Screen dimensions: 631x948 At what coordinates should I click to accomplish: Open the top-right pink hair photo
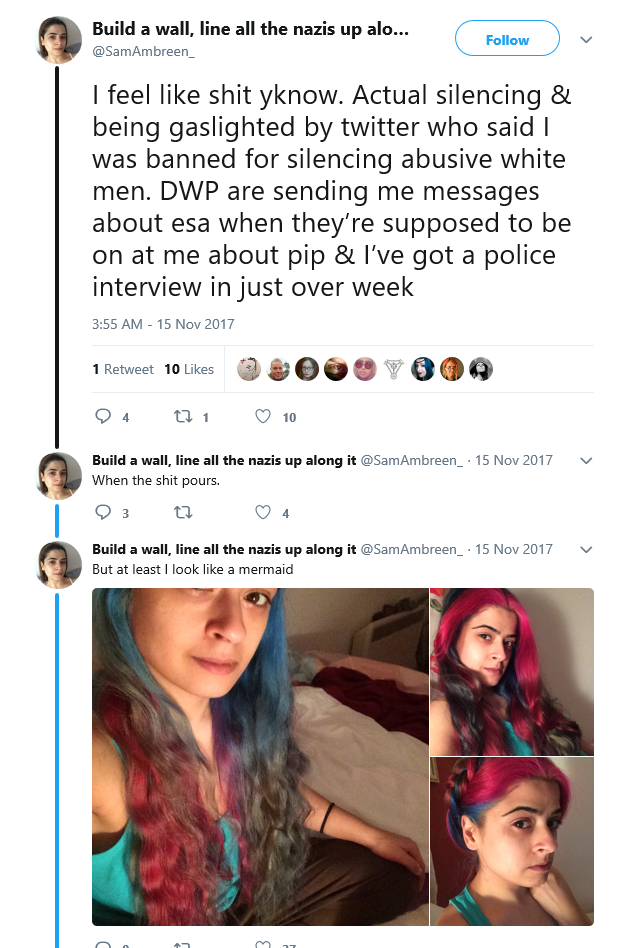coord(512,672)
